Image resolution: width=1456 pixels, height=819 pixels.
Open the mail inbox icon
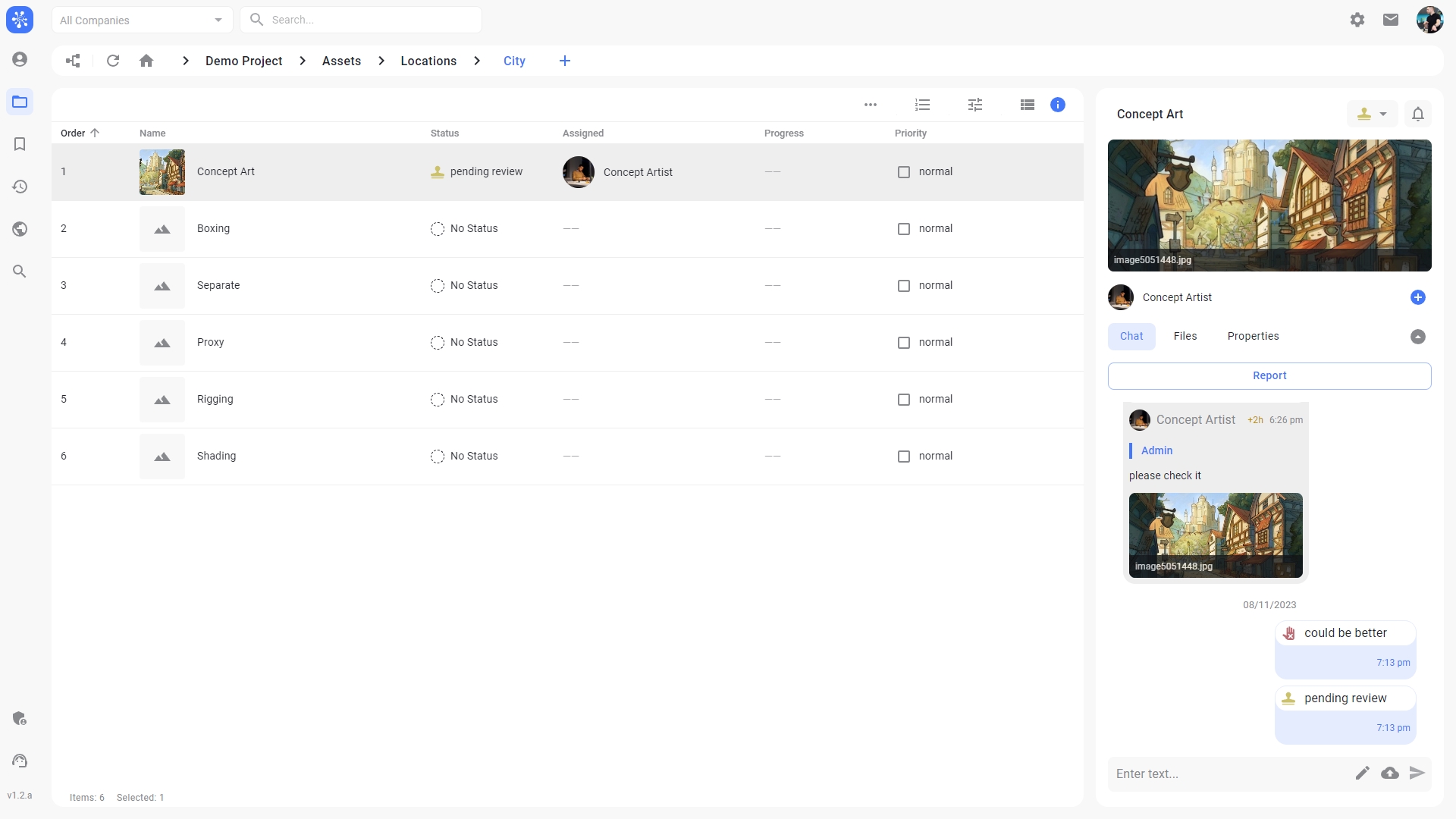[x=1391, y=20]
